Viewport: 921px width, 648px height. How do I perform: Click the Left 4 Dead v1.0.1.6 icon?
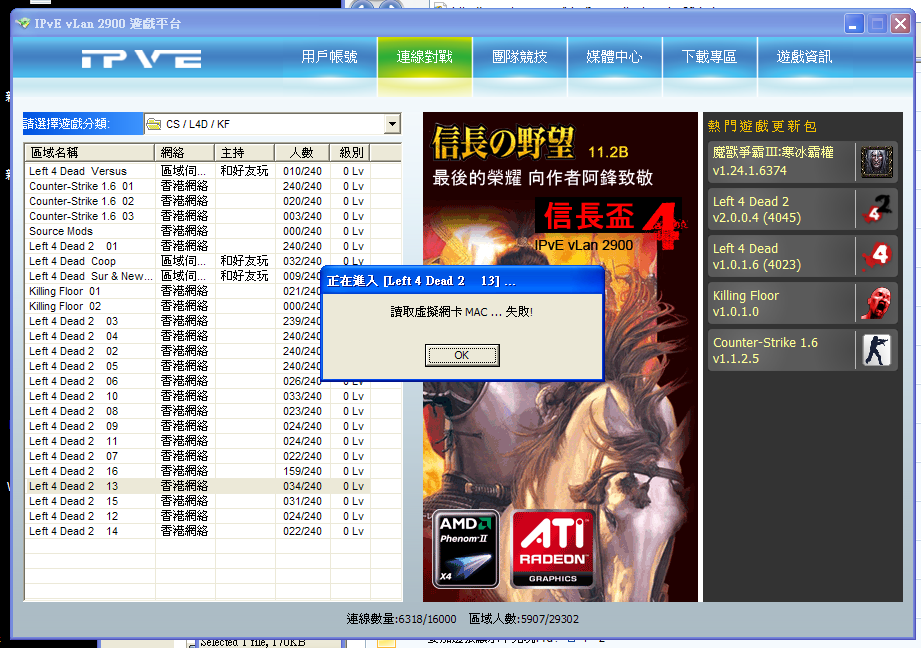[877, 256]
